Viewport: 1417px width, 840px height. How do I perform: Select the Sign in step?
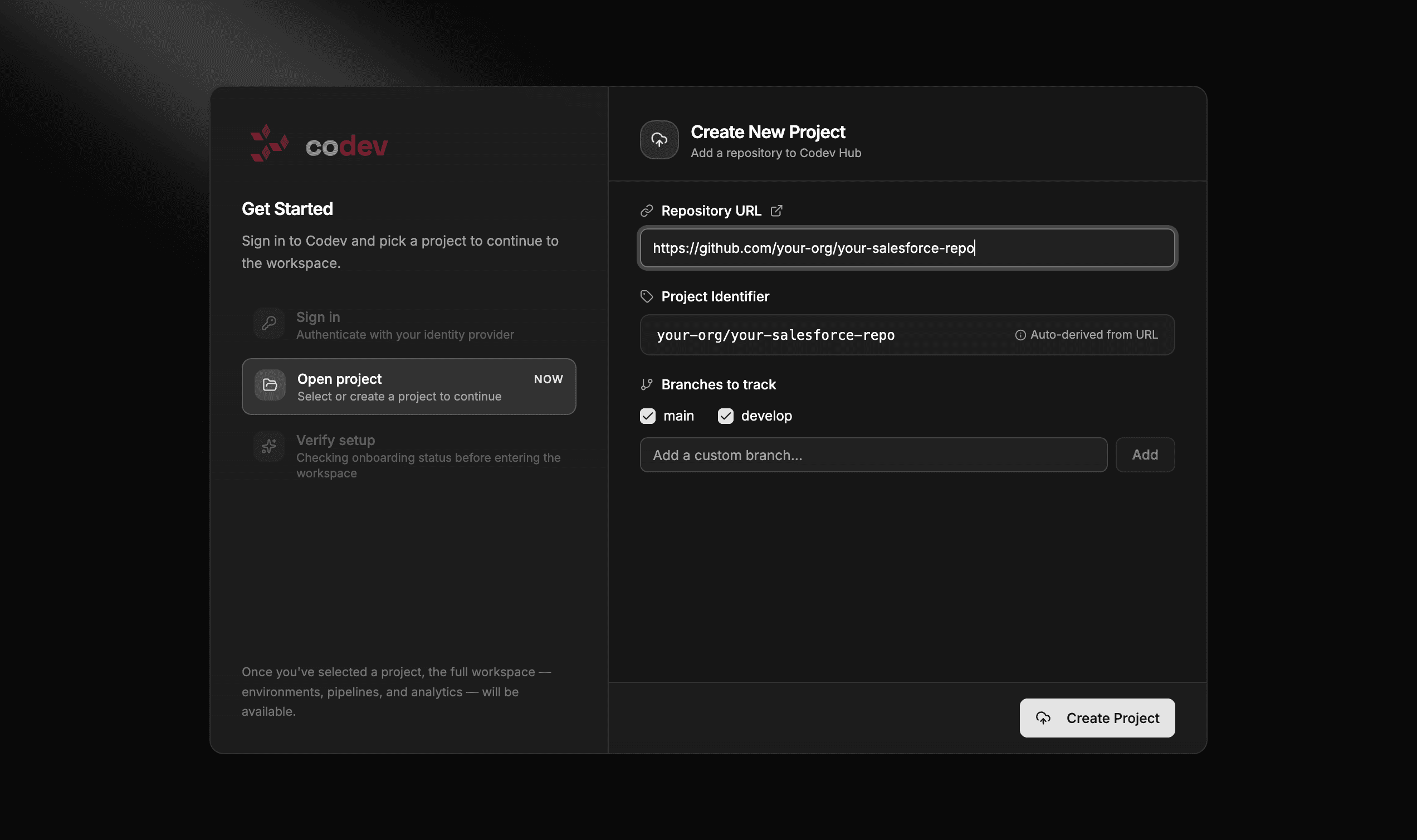pyautogui.click(x=409, y=325)
